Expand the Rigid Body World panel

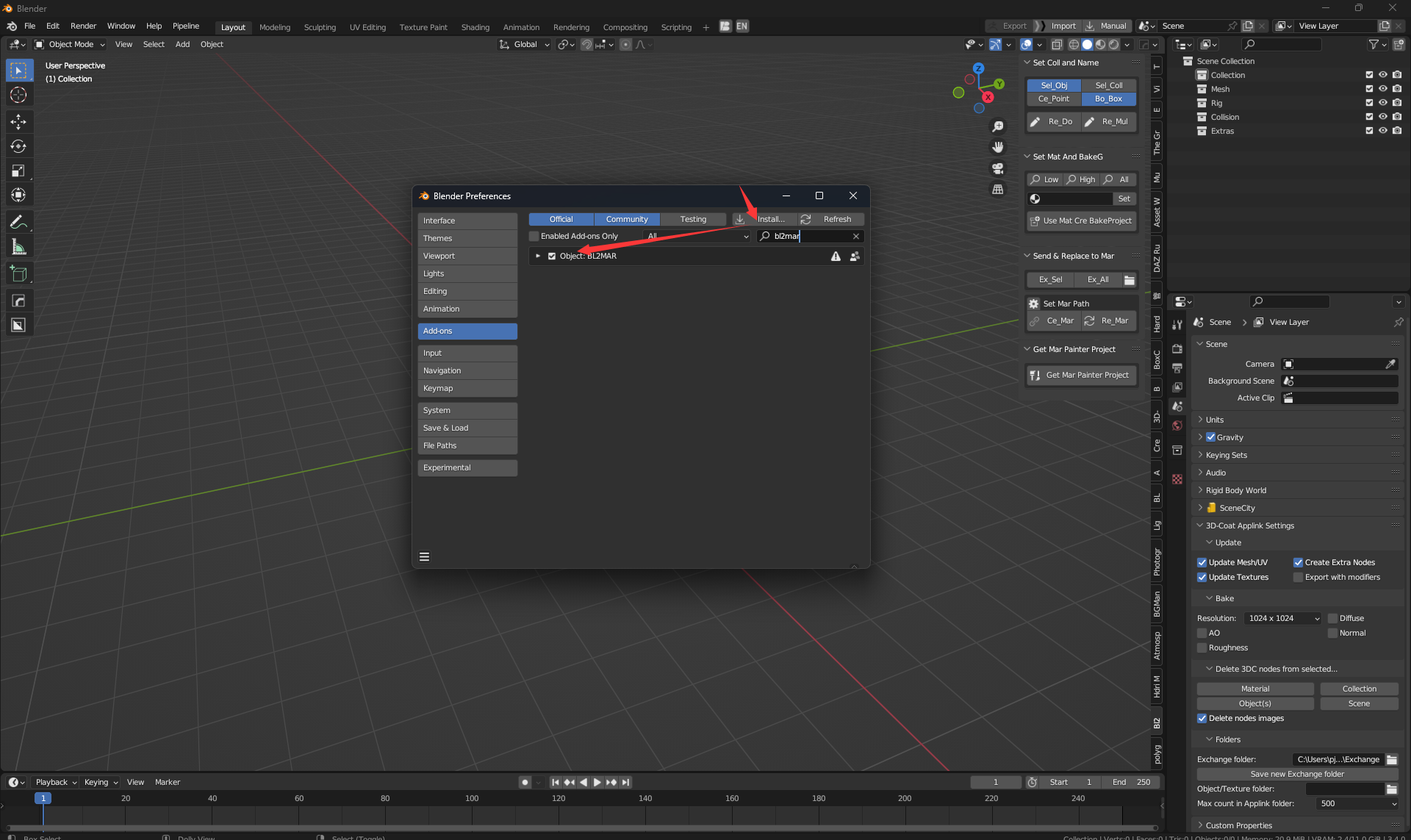pyautogui.click(x=1235, y=490)
